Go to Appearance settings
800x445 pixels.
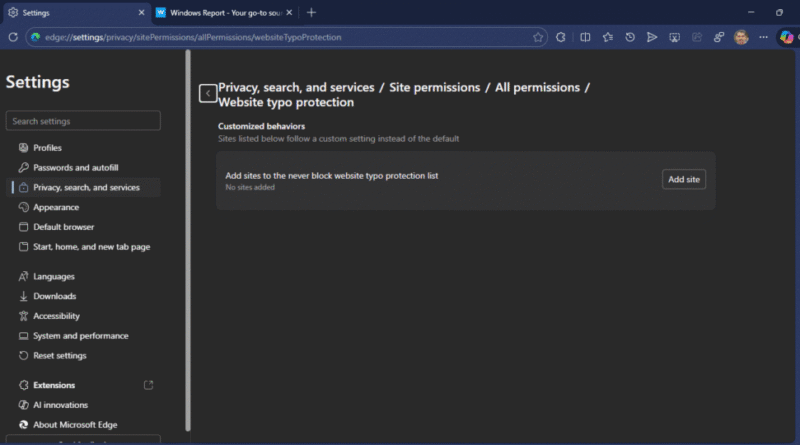tap(56, 207)
